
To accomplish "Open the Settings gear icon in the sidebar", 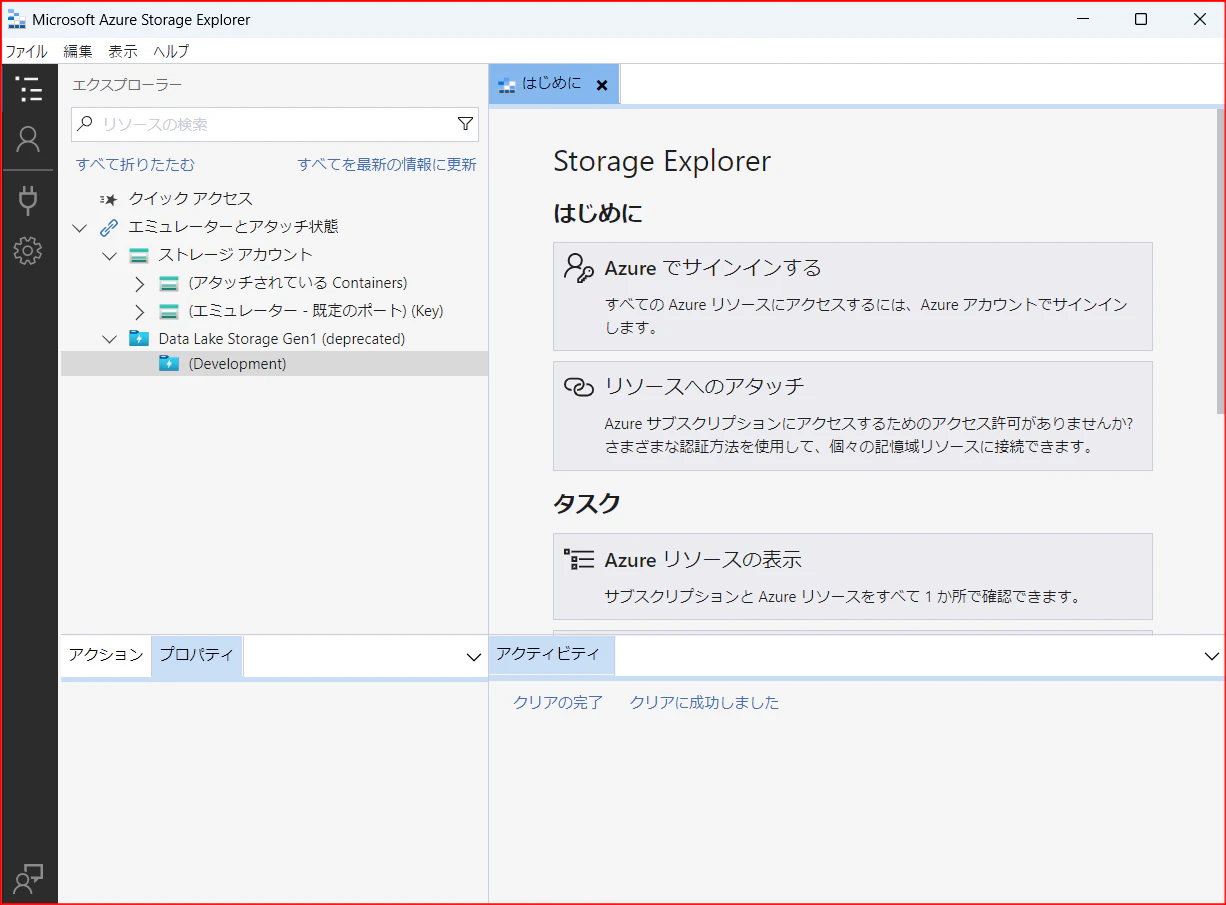I will (x=29, y=250).
